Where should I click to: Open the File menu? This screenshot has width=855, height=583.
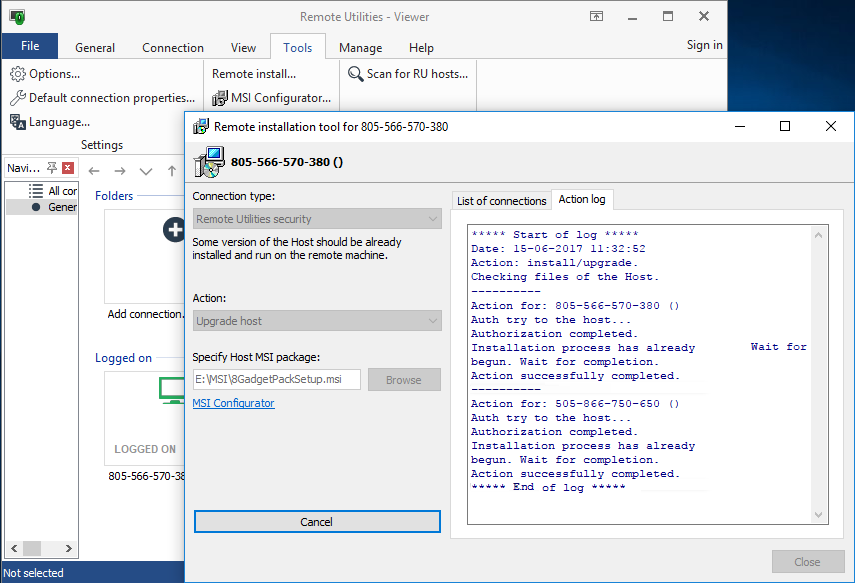(x=30, y=46)
